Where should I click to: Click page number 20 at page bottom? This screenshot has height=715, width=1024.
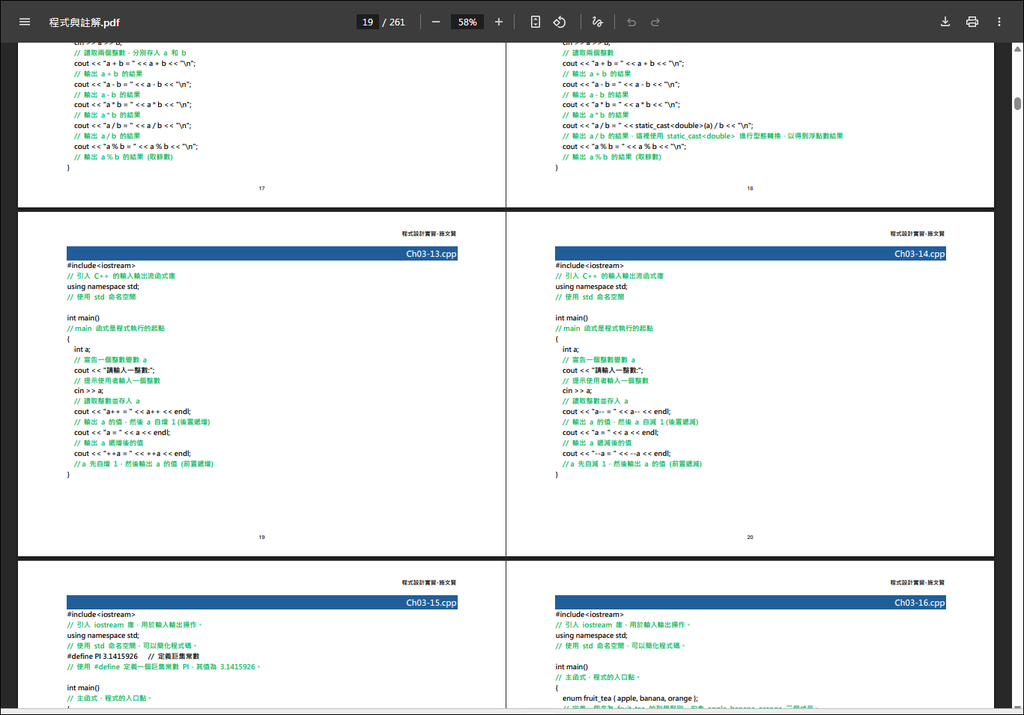point(750,537)
